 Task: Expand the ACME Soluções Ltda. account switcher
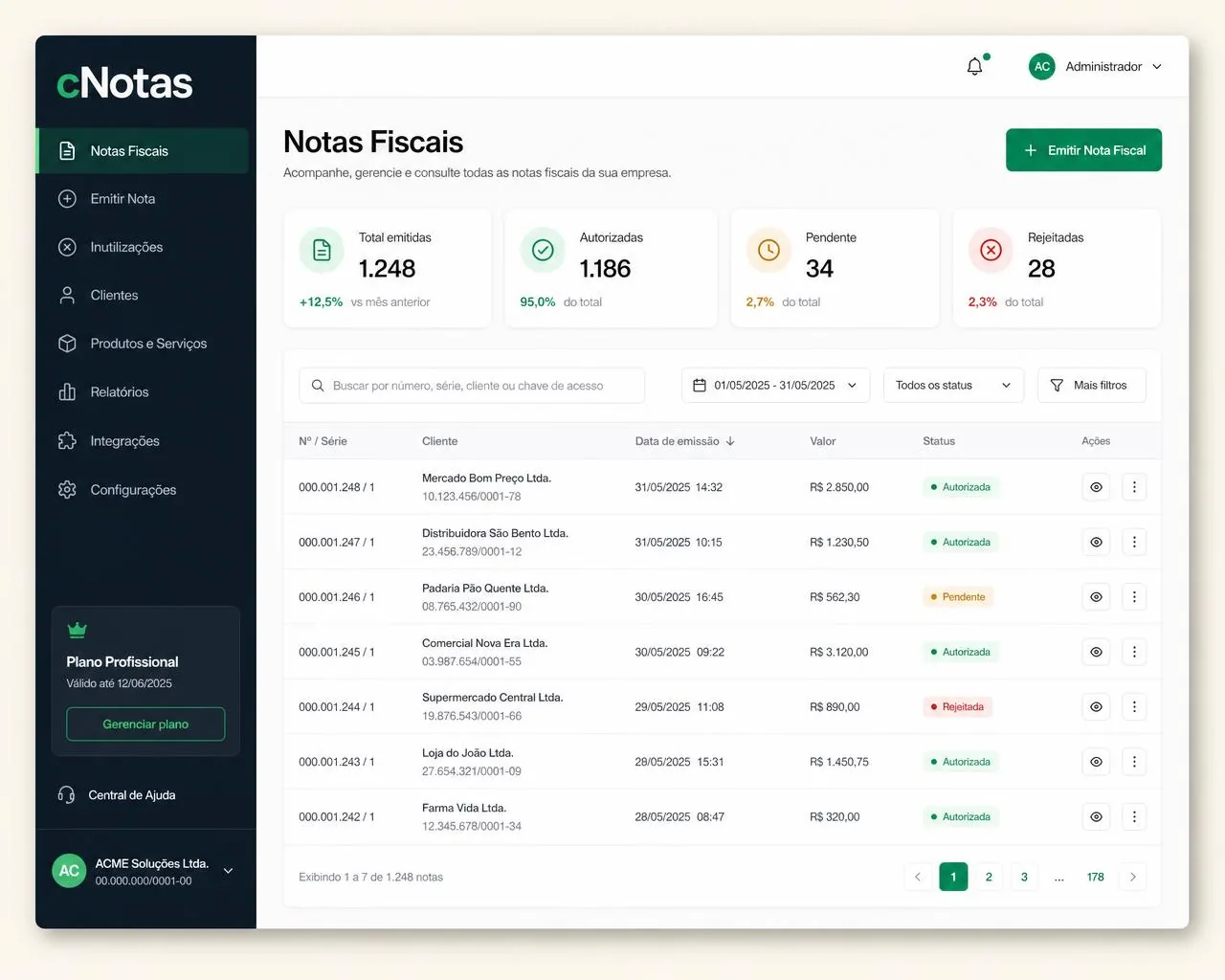[143, 871]
